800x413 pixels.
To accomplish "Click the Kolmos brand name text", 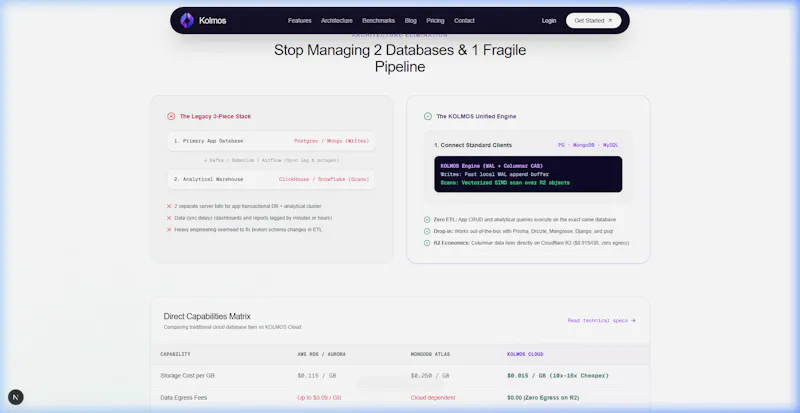I will 213,21.
